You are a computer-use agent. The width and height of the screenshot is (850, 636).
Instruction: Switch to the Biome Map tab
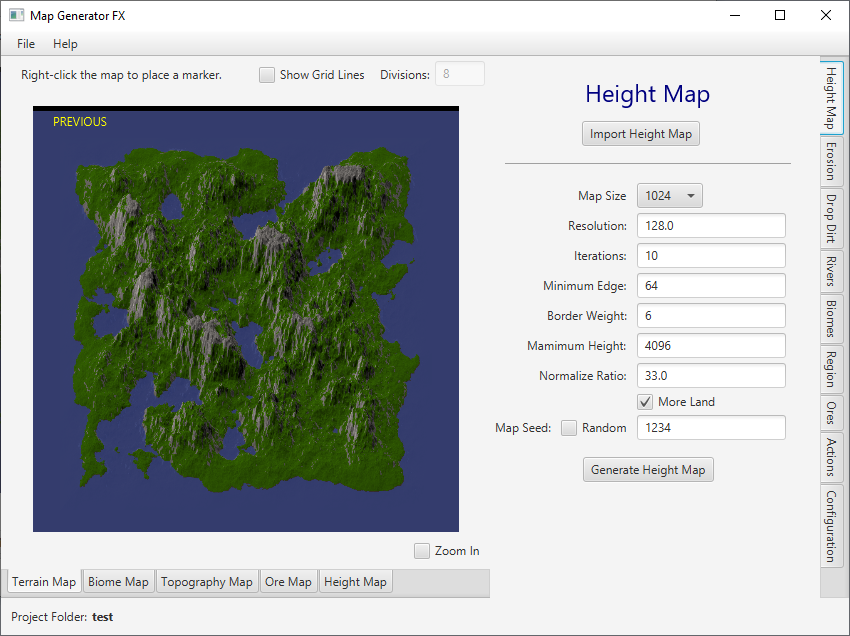[x=118, y=582]
